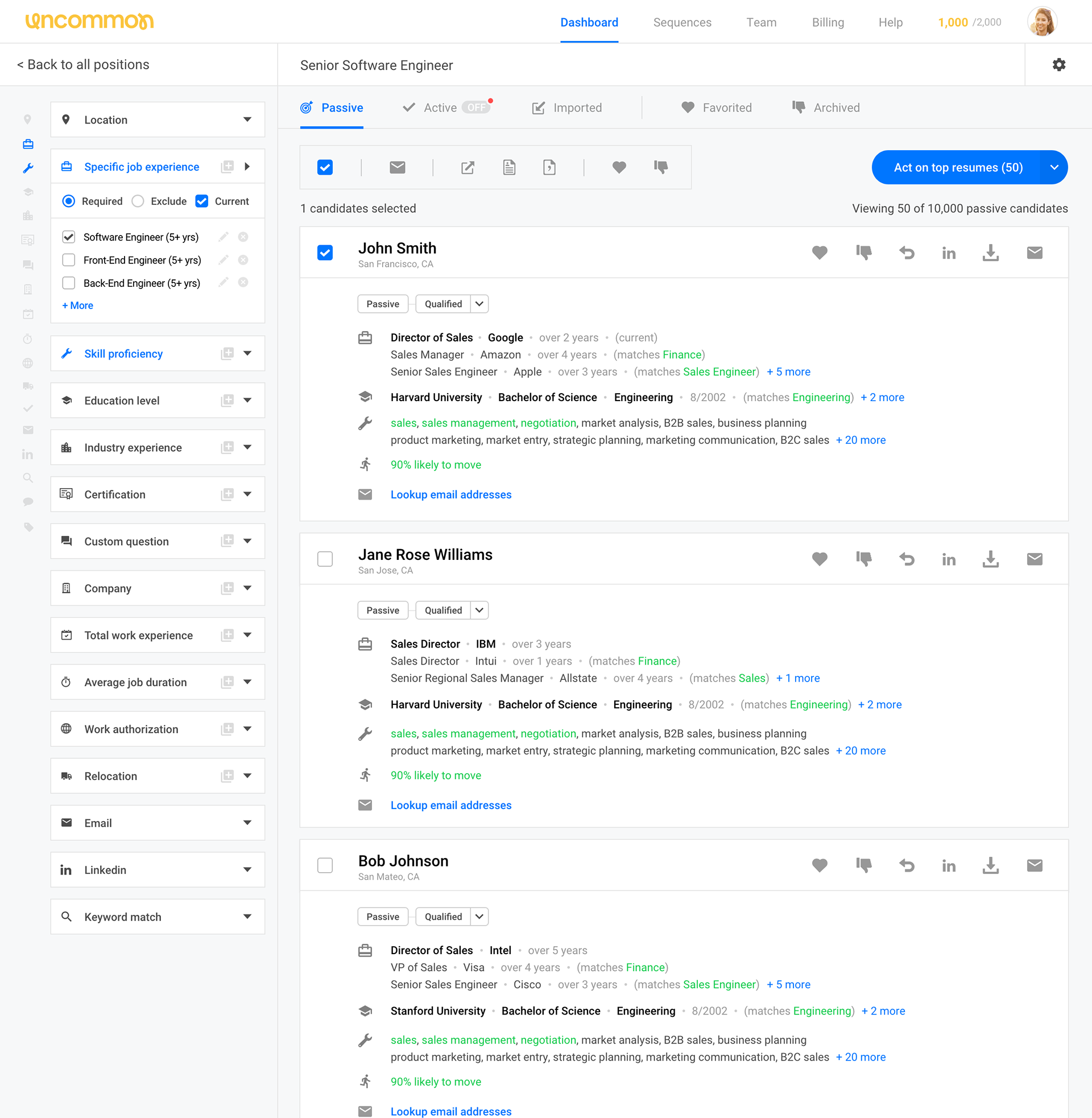Screen dimensions: 1092x1118
Task: Click the briefcase icon in left sidebar strip
Action: coord(27,143)
